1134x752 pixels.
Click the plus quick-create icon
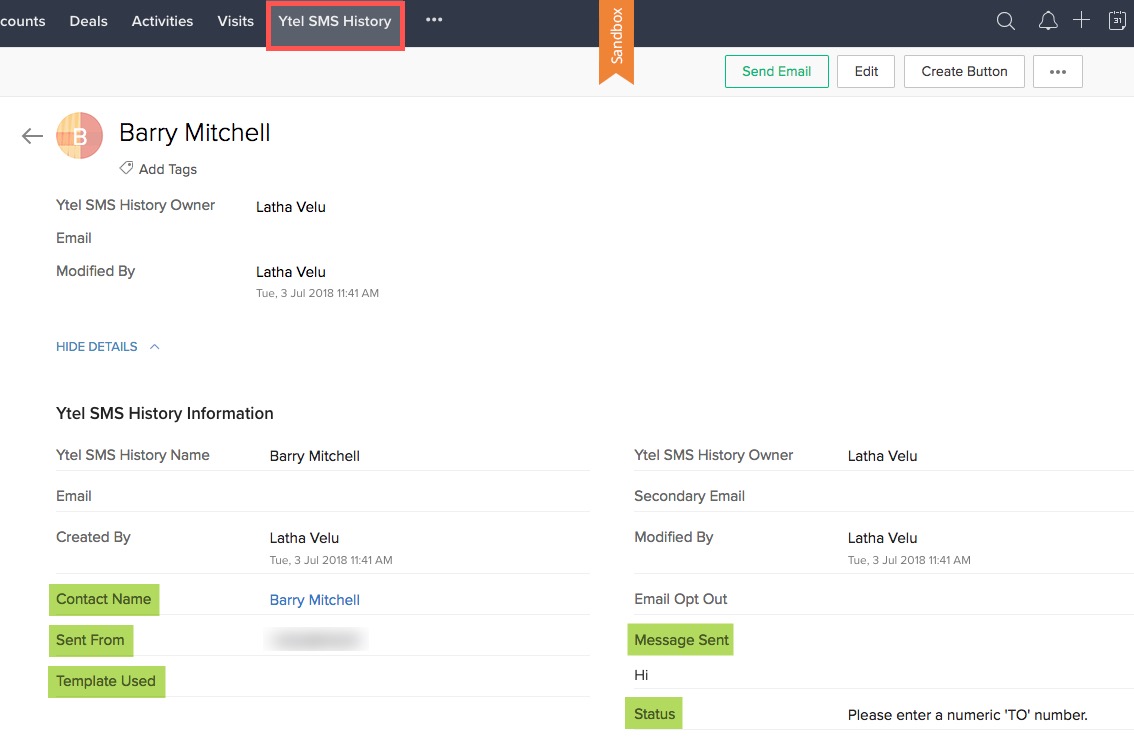point(1081,20)
